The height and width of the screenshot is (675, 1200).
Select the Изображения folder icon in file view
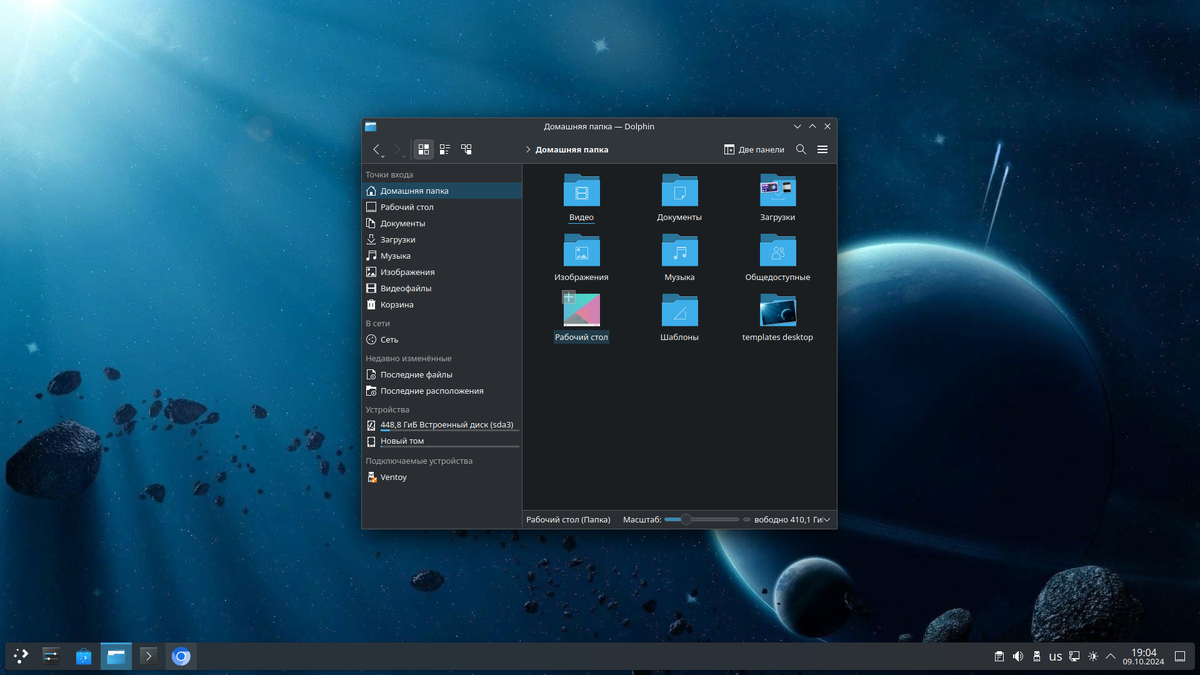click(581, 250)
